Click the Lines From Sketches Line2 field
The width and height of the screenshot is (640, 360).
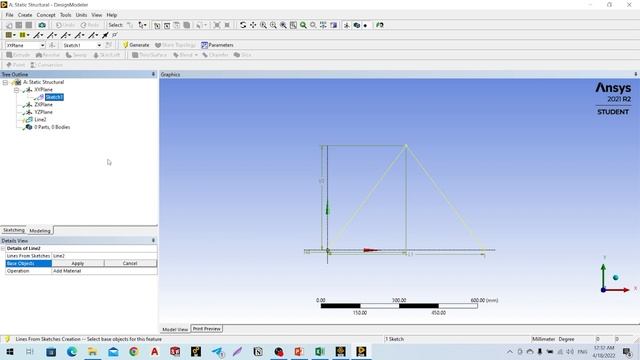click(104, 256)
